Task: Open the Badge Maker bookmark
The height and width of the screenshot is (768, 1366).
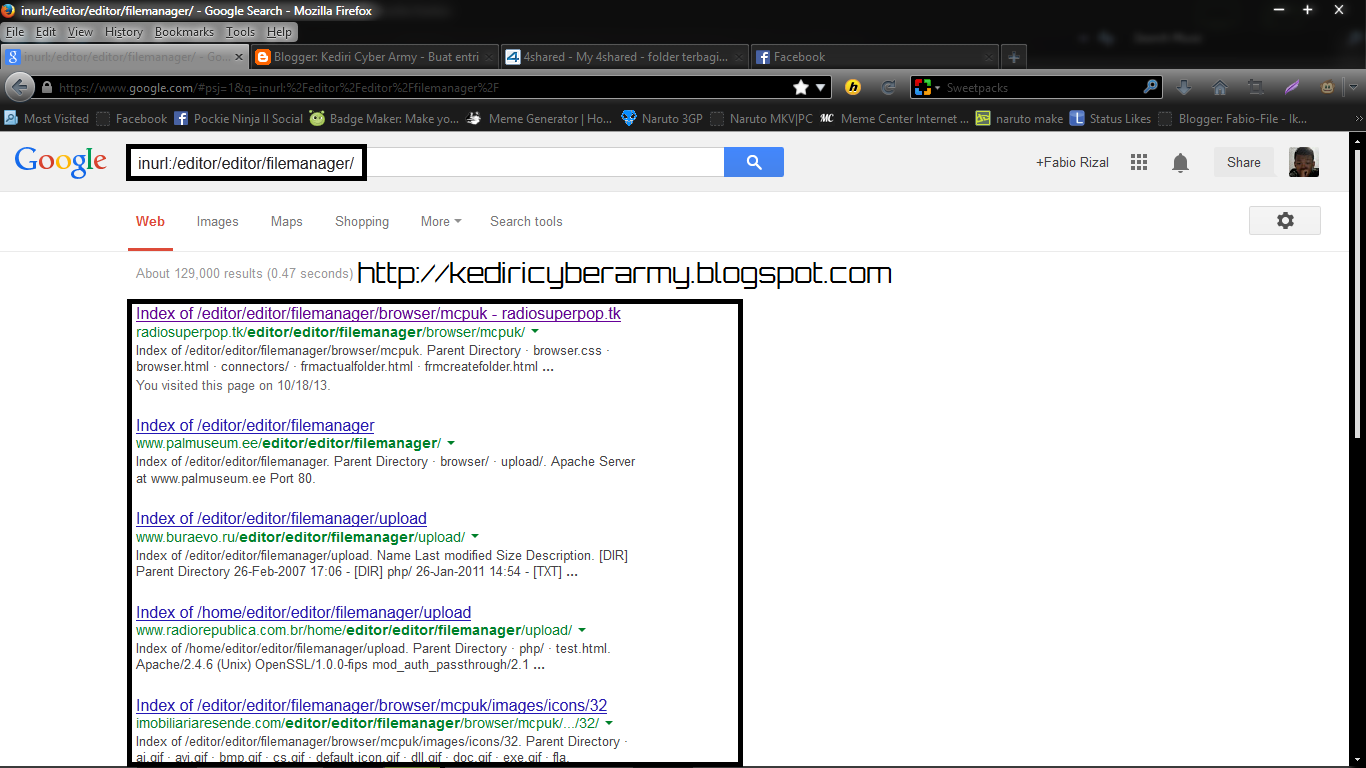Action: (384, 118)
